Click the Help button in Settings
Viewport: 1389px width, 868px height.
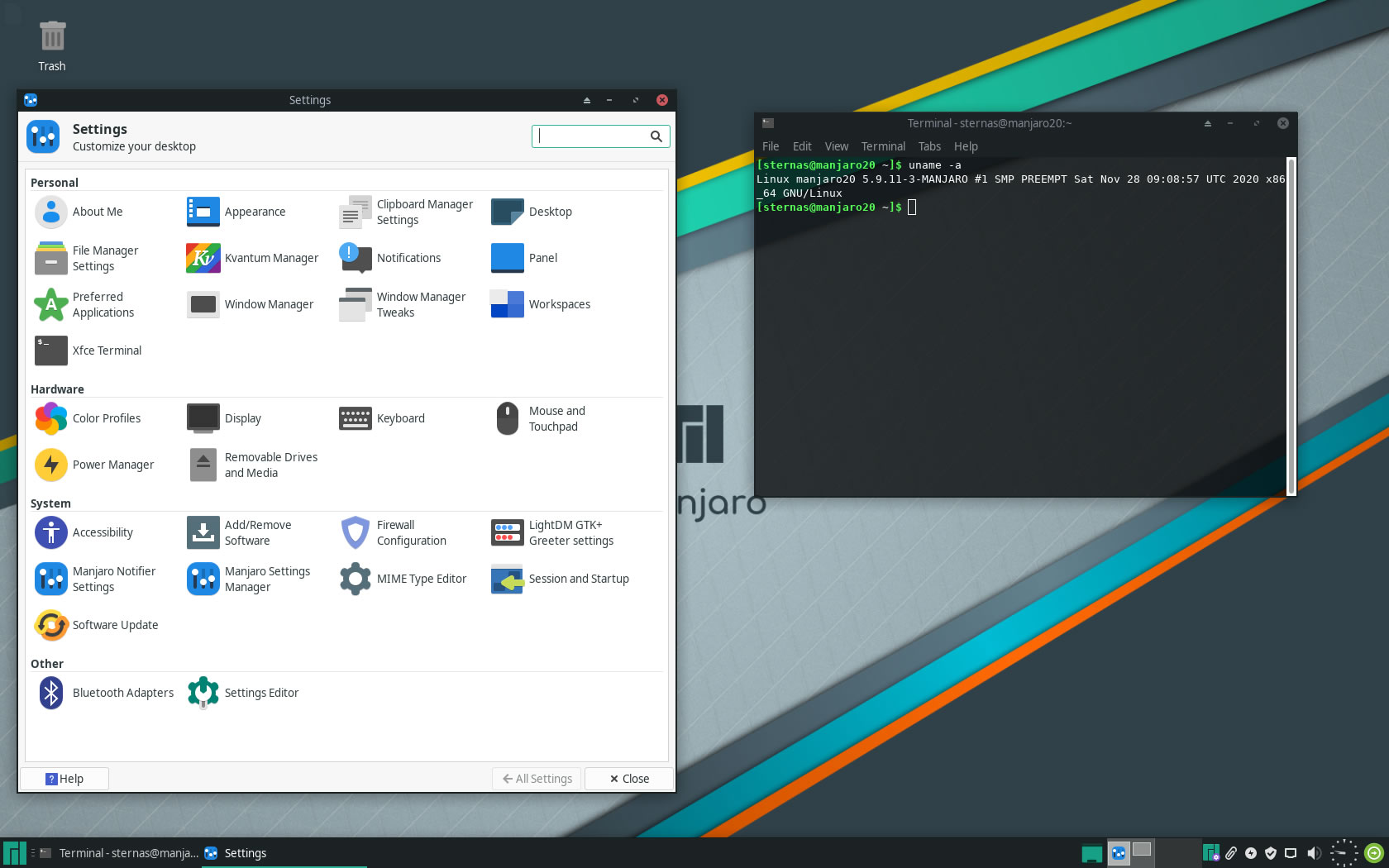tap(64, 779)
